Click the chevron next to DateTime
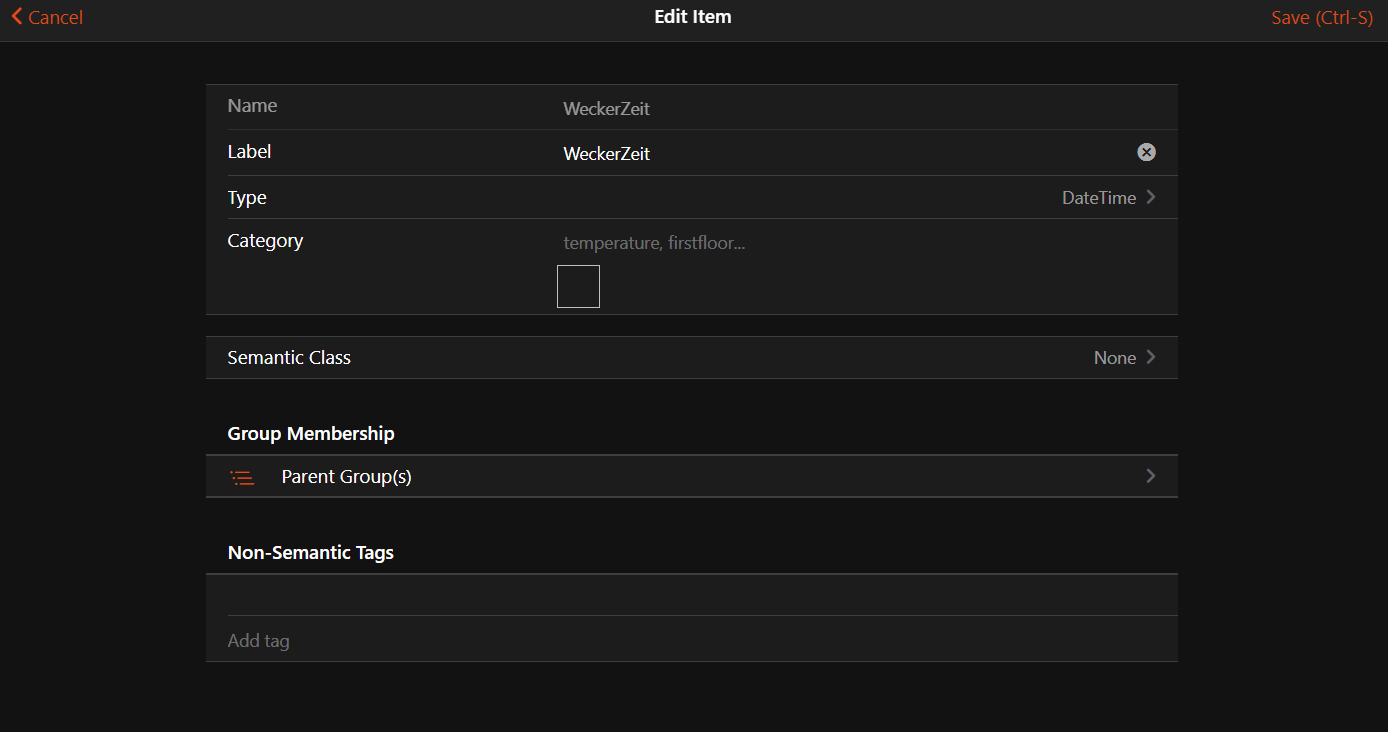The width and height of the screenshot is (1388, 732). pyautogui.click(x=1151, y=197)
